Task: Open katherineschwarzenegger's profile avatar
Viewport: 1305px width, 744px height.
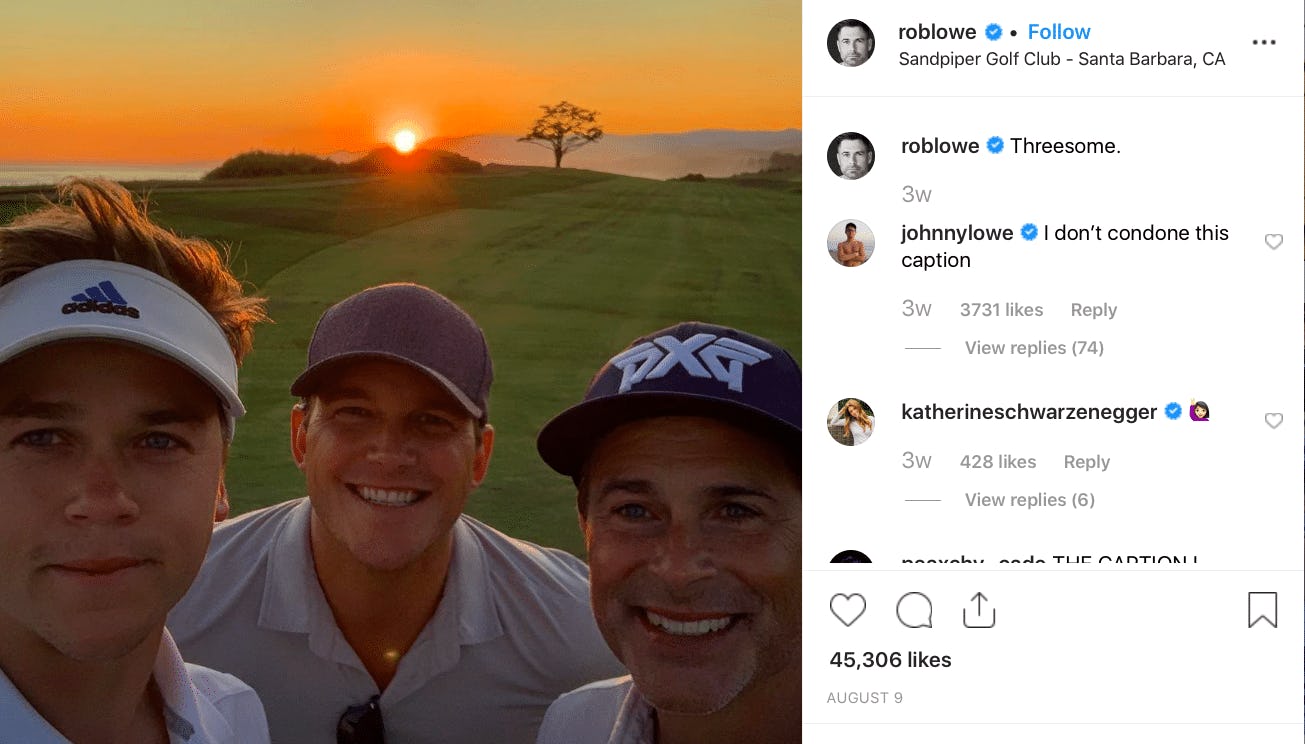Action: (851, 422)
